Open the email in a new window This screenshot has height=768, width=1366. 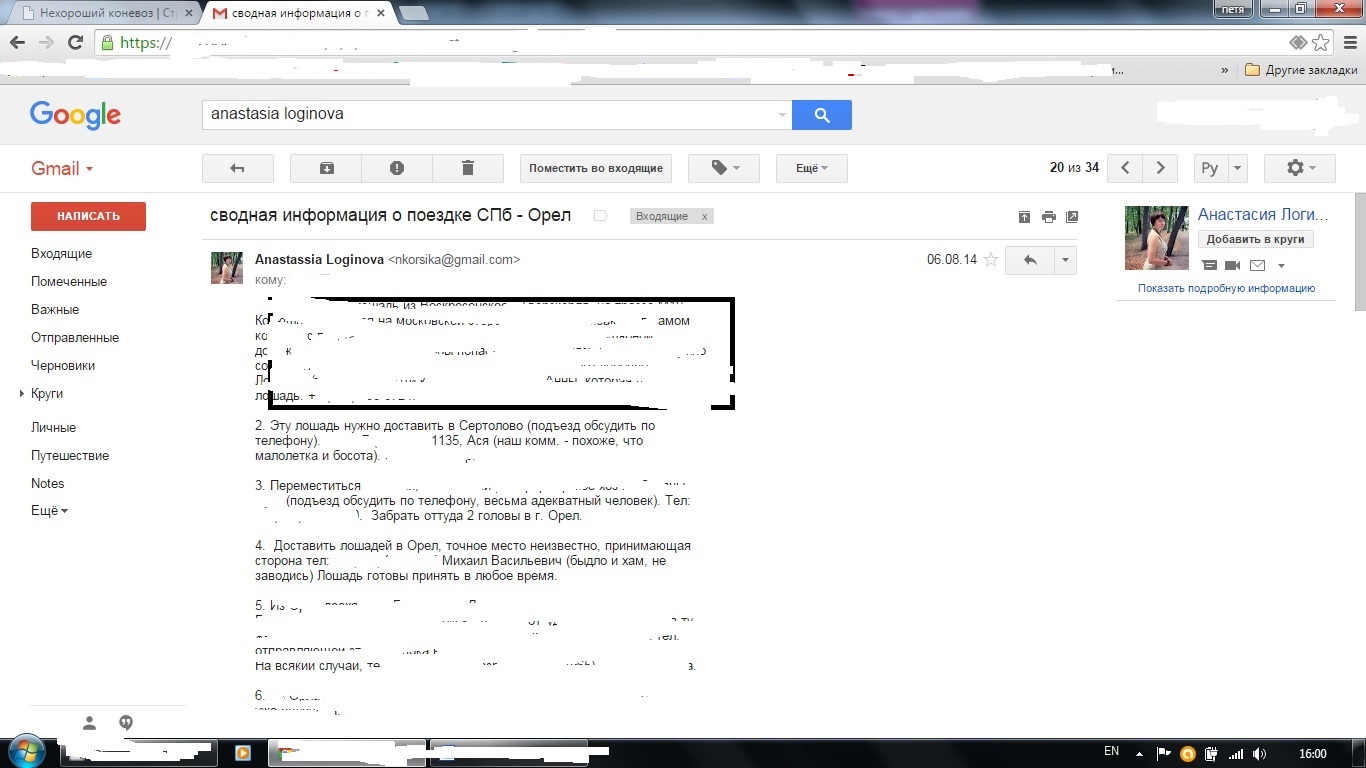pos(1072,217)
